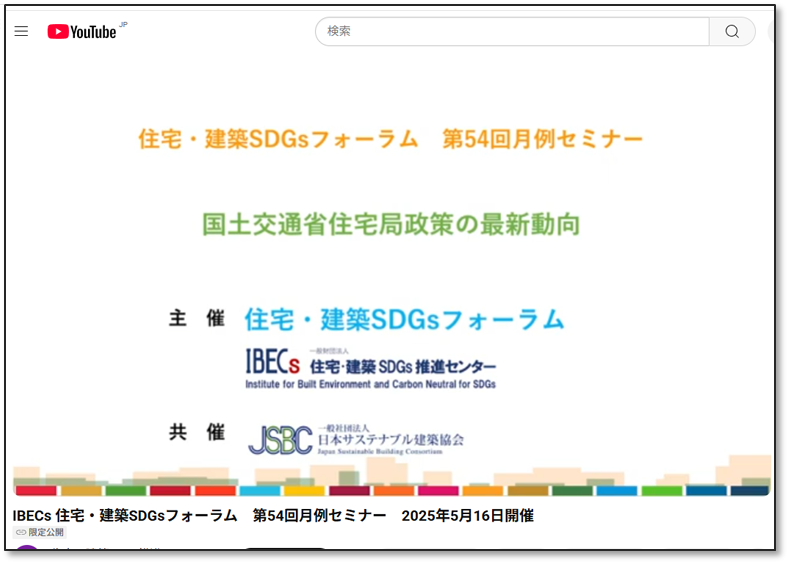Click the blue 住宅・建築SDGsフォーラム organizer text
Viewport: 789px width, 564px height.
coord(404,319)
